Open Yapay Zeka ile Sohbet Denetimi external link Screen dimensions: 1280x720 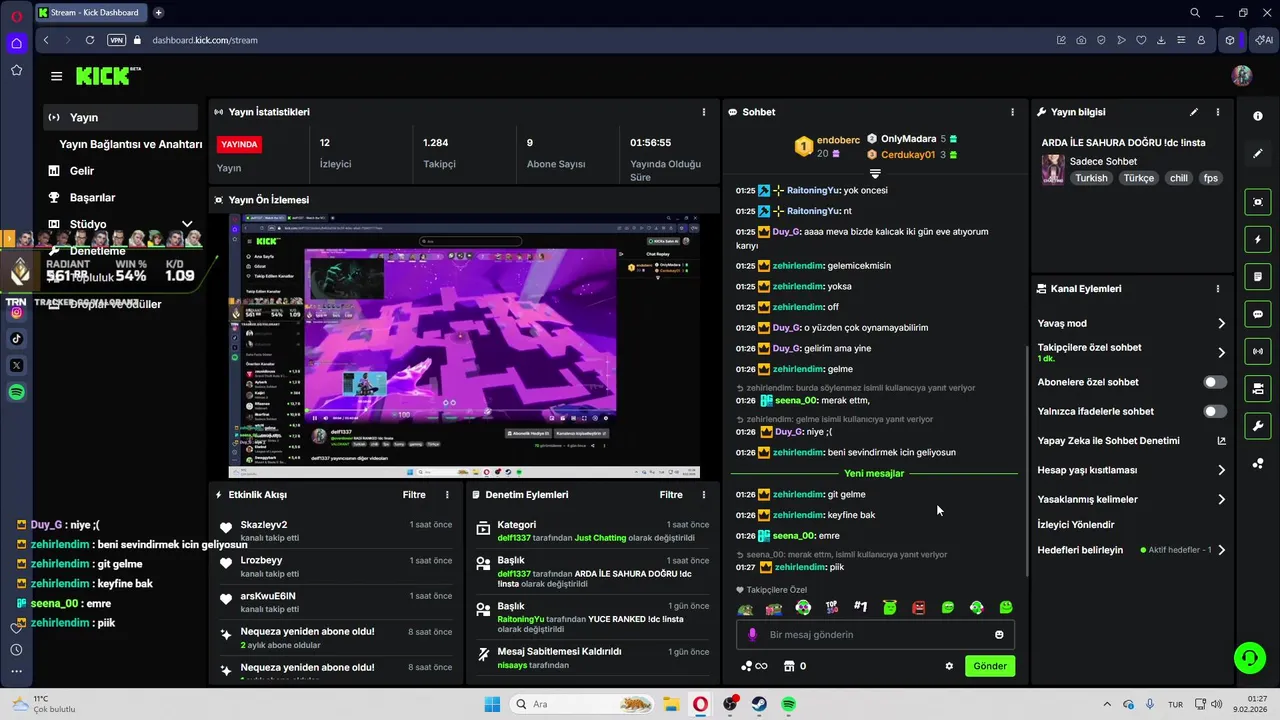click(1221, 441)
